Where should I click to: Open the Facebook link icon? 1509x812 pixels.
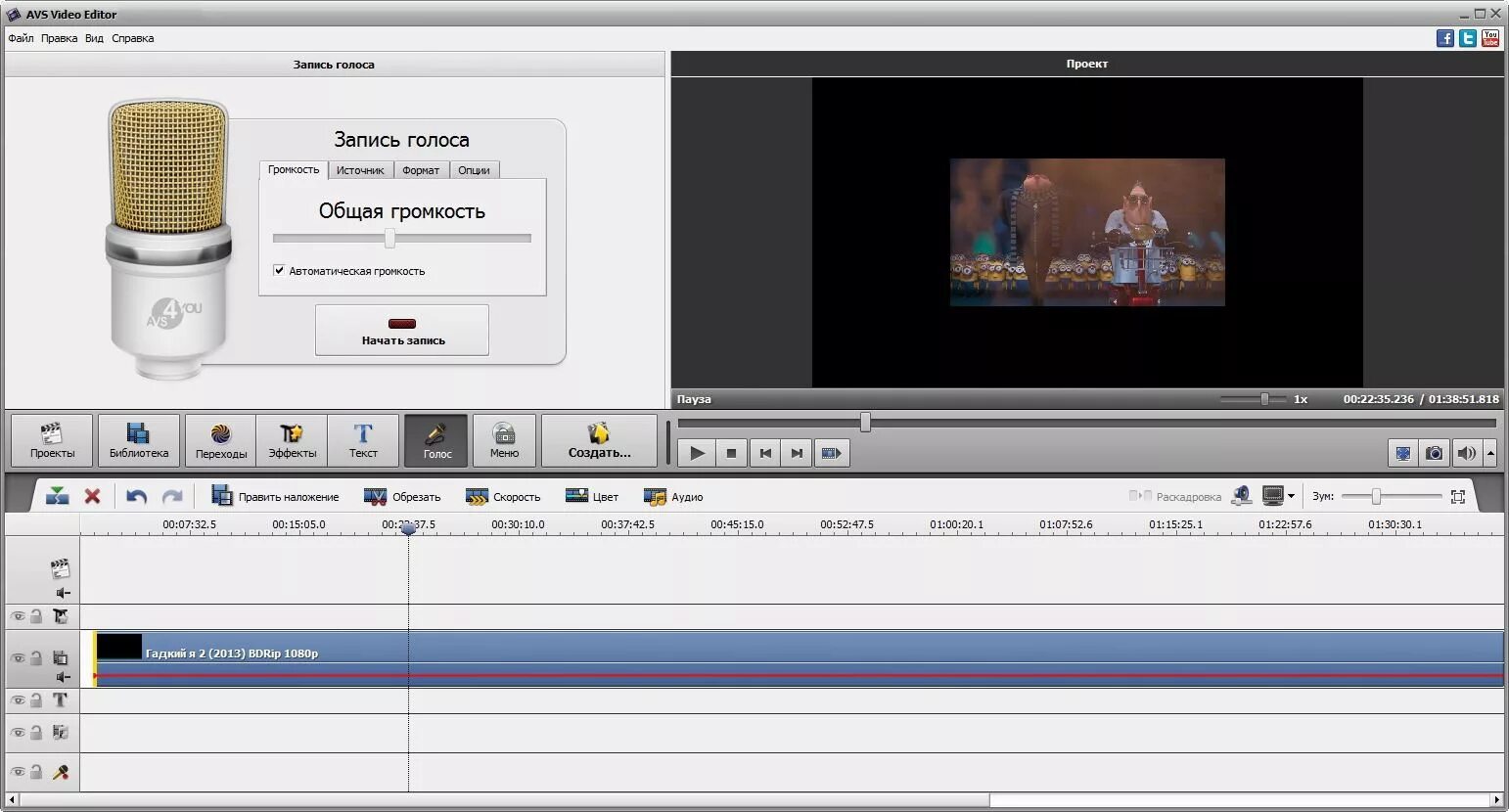pyautogui.click(x=1445, y=38)
